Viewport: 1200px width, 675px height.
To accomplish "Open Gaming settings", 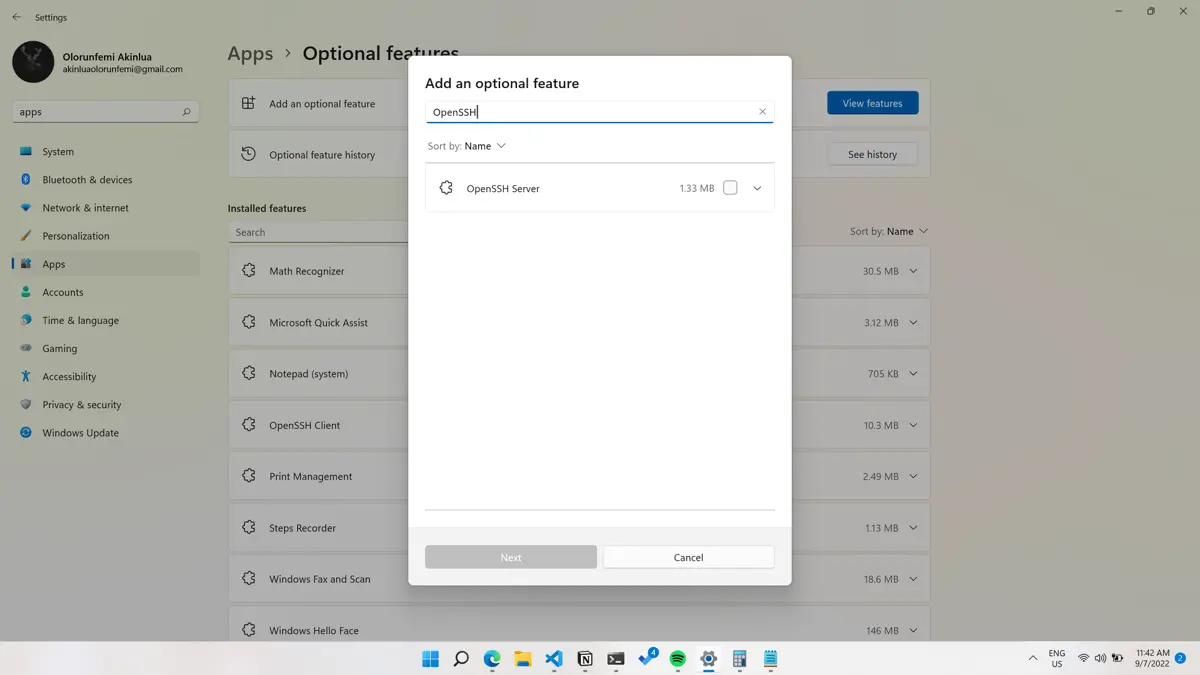I will coord(106,348).
